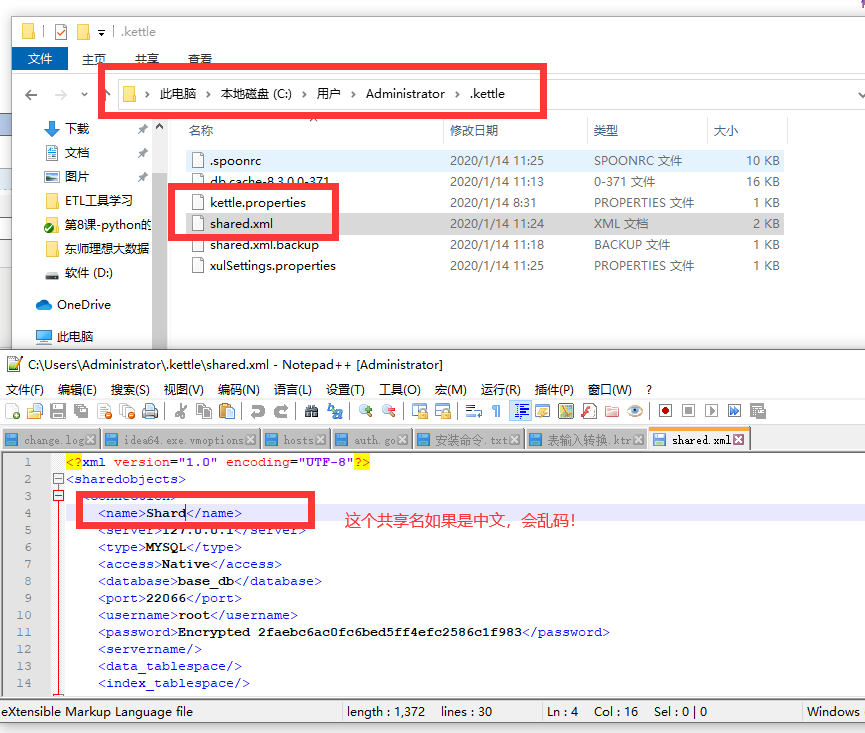
Task: Toggle show all characters
Action: 495,410
